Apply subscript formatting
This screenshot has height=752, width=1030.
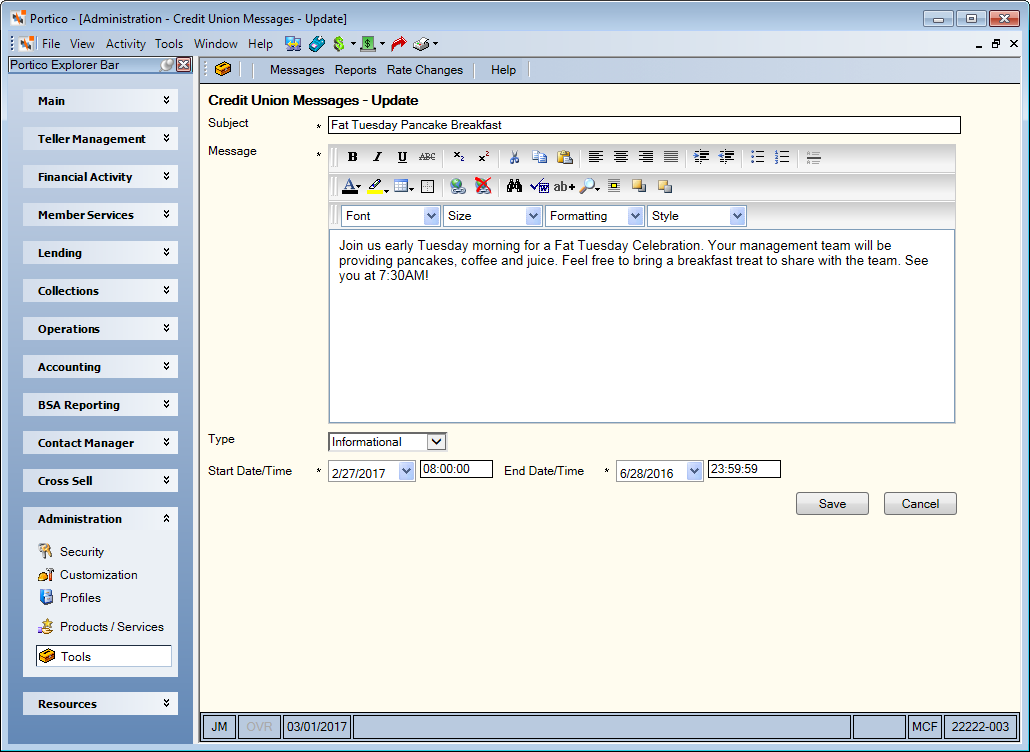pyautogui.click(x=459, y=157)
